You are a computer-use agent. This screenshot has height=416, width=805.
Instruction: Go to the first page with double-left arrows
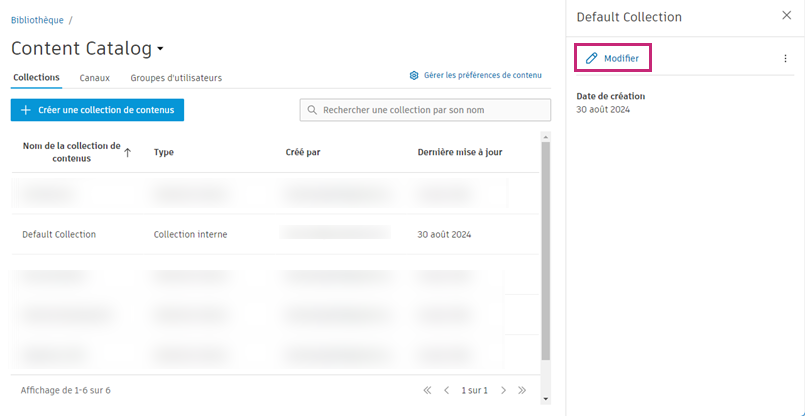pyautogui.click(x=427, y=390)
